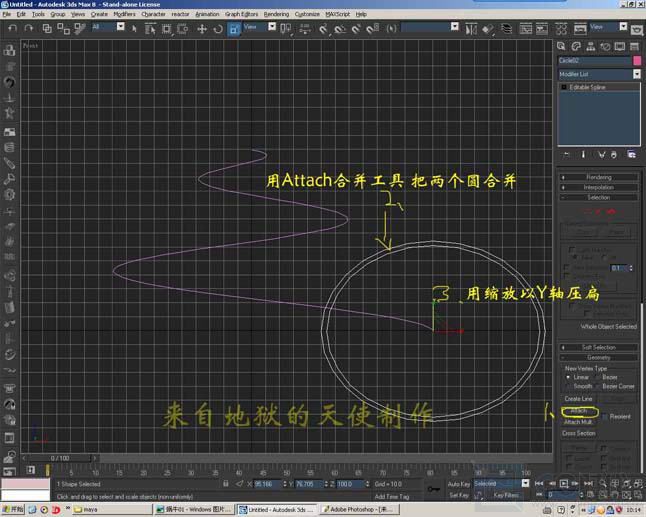Expand the Interpolation rollout

point(599,187)
